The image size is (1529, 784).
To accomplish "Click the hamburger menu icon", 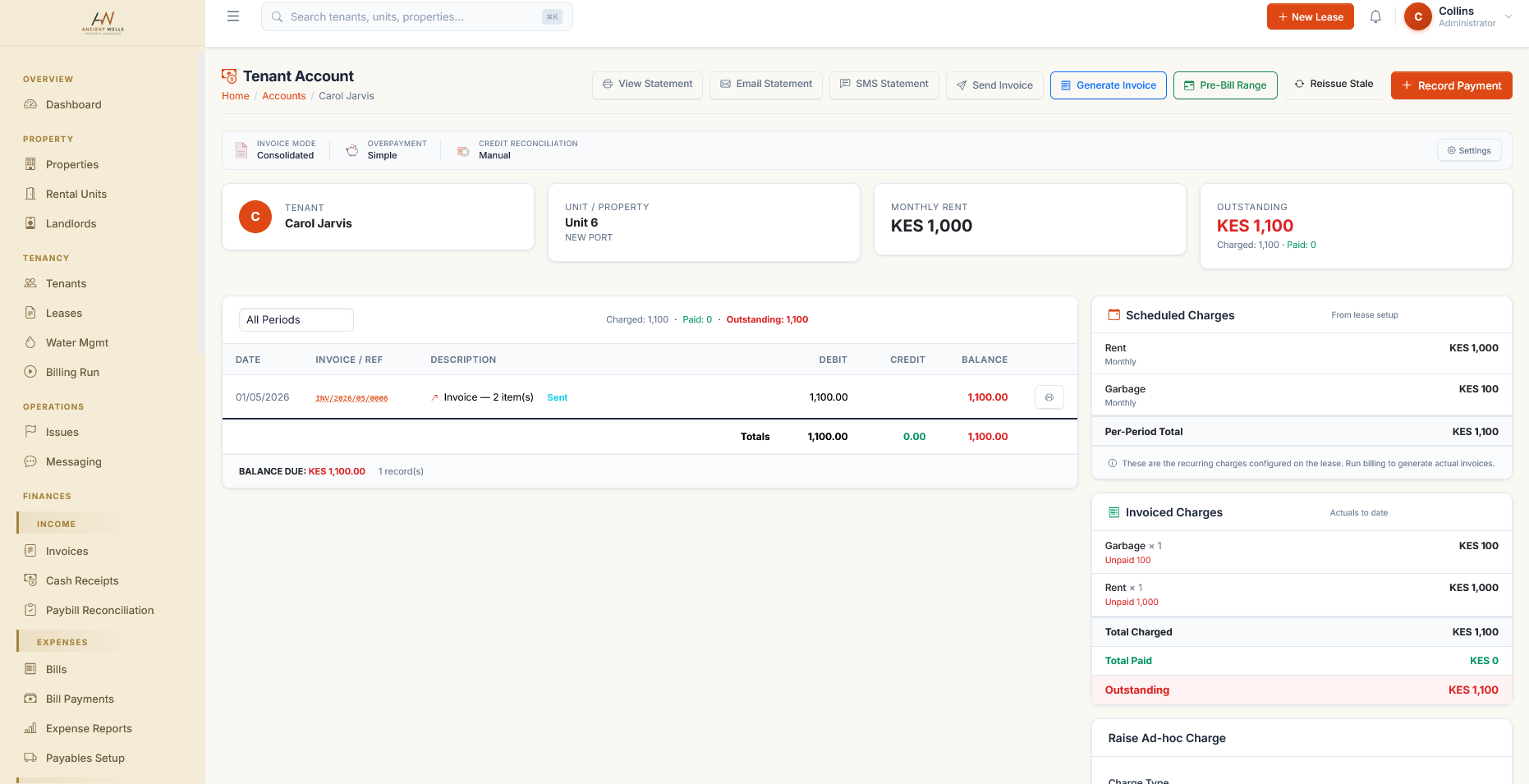I will [x=233, y=16].
